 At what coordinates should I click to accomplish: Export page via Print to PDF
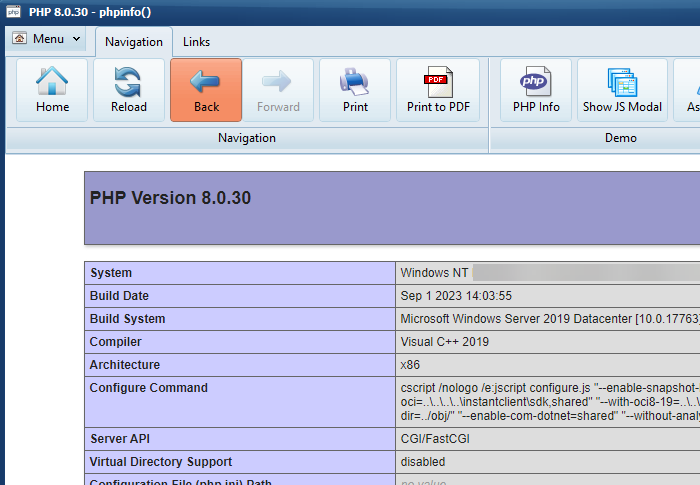pyautogui.click(x=438, y=90)
